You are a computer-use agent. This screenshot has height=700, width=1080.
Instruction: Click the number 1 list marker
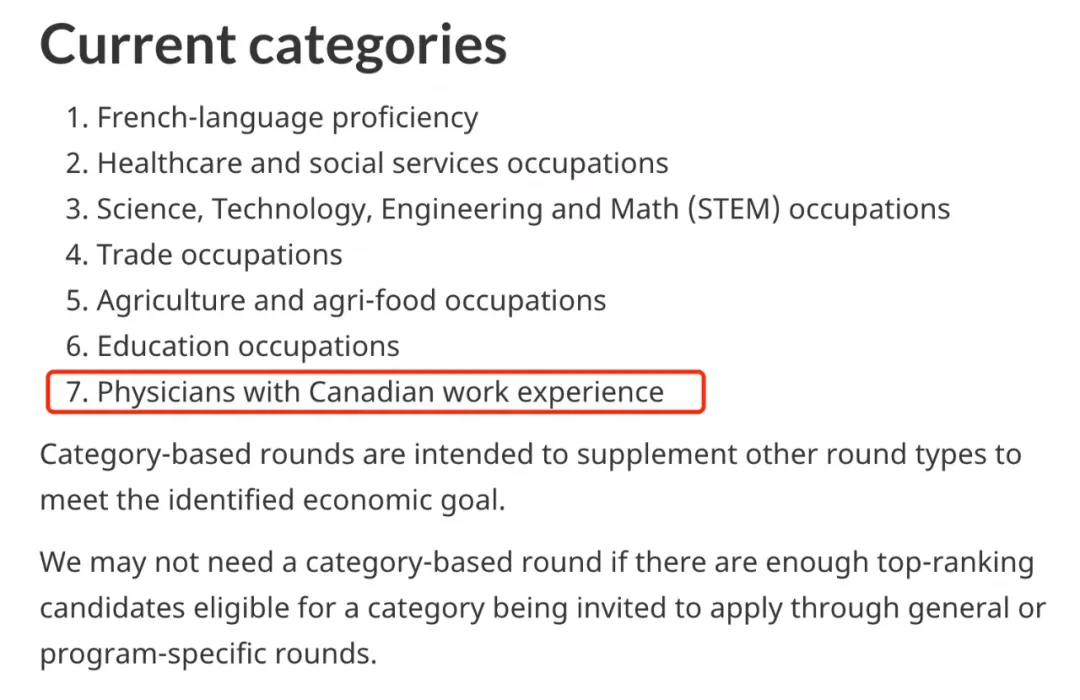coord(76,118)
